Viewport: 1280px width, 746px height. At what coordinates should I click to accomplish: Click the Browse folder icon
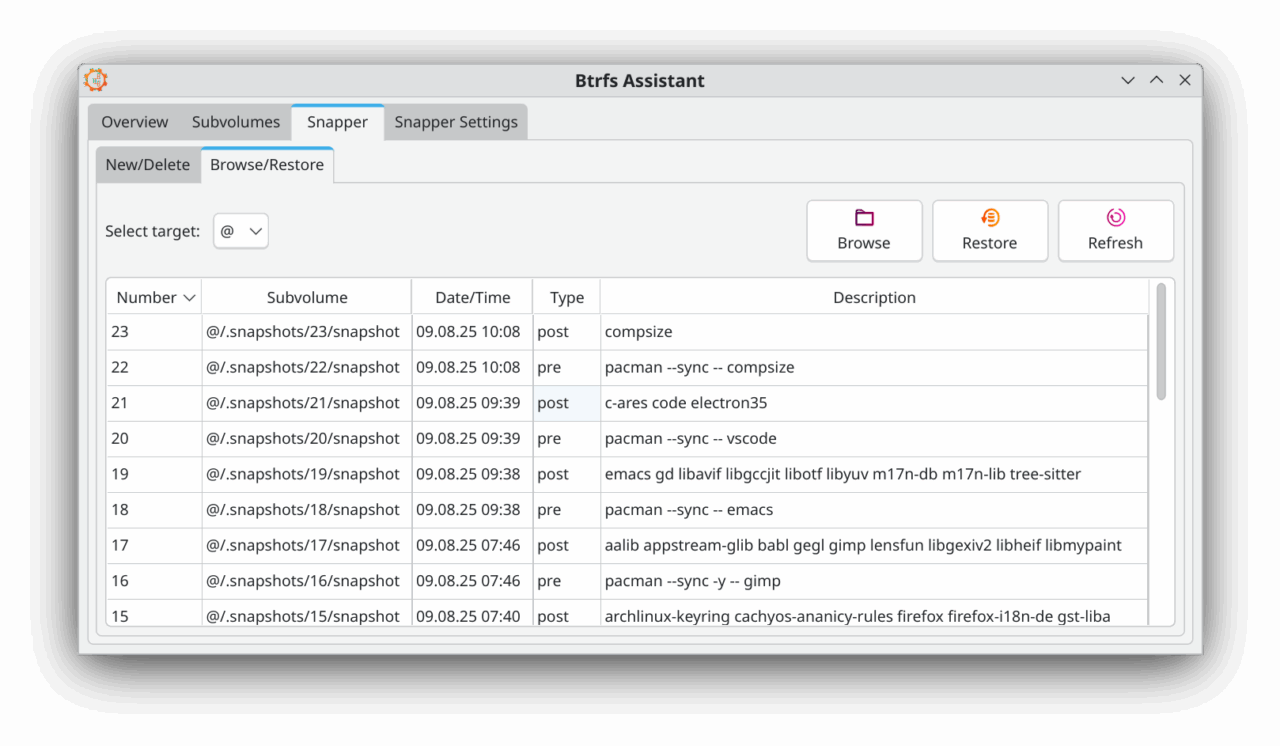(864, 218)
